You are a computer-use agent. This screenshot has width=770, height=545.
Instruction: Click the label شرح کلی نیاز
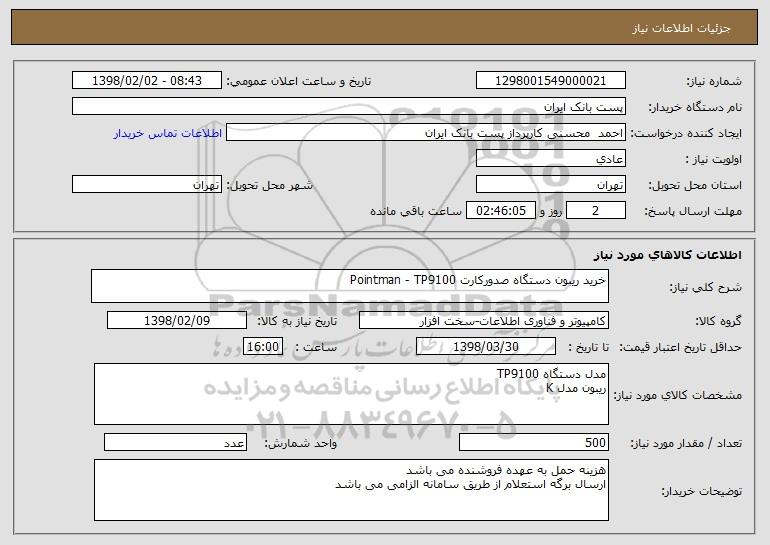coord(706,287)
